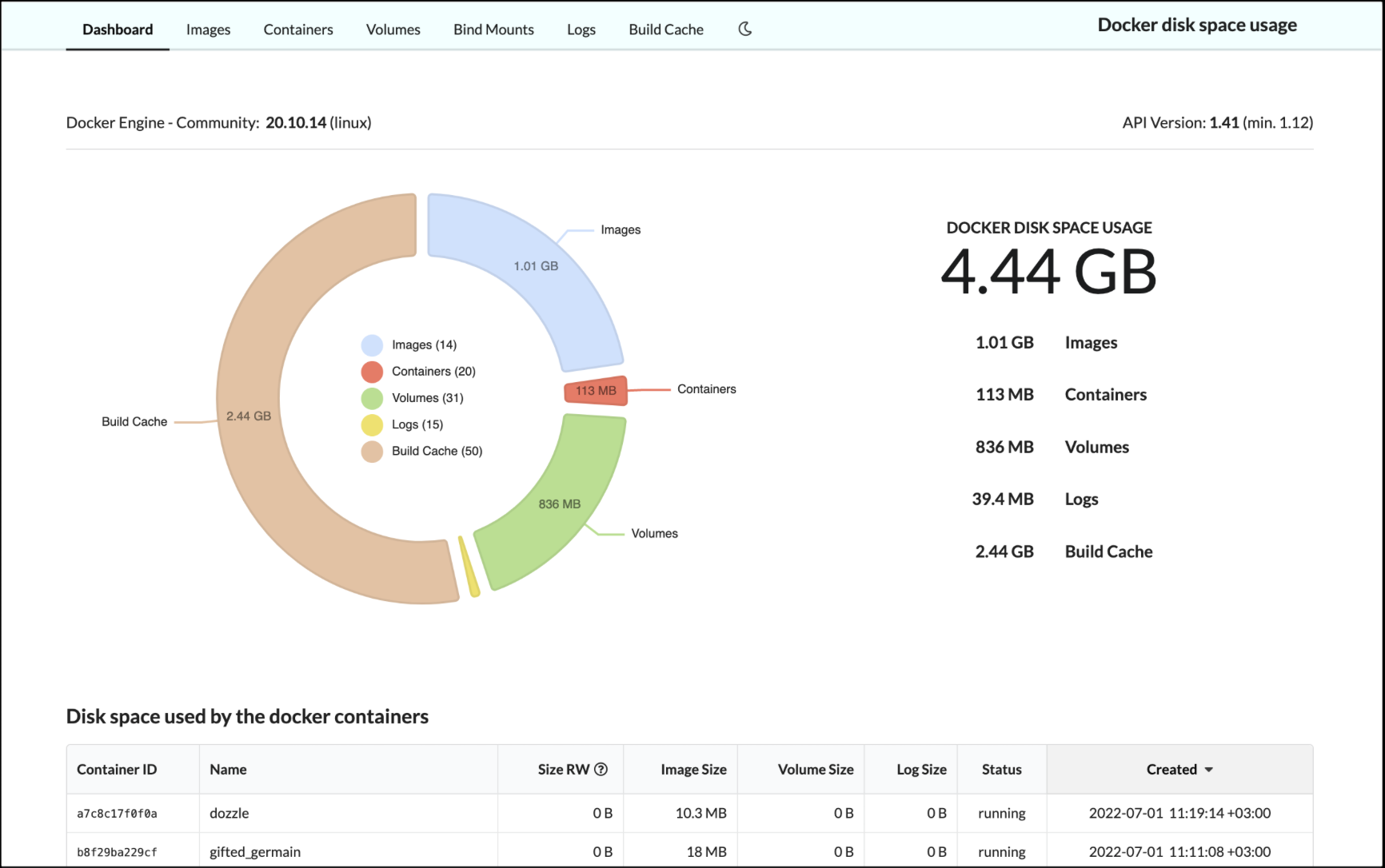Open the Build Cache tab
1385x868 pixels.
click(666, 30)
